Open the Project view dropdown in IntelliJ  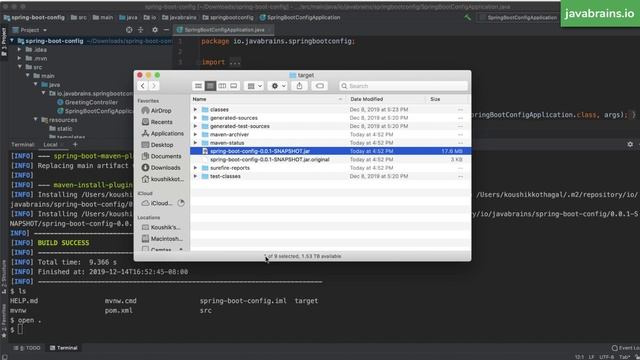click(x=29, y=30)
